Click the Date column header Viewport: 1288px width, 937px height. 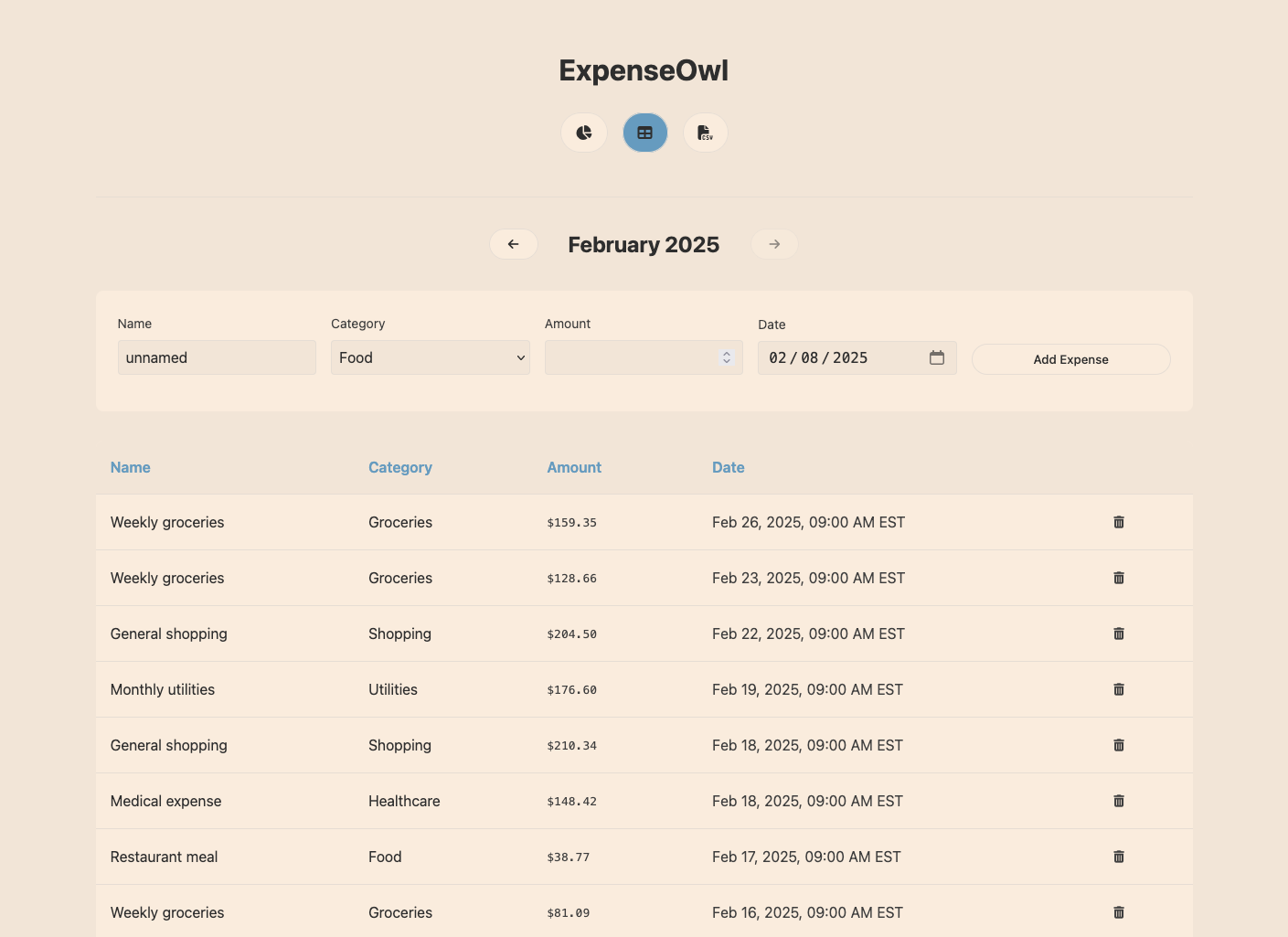point(729,467)
